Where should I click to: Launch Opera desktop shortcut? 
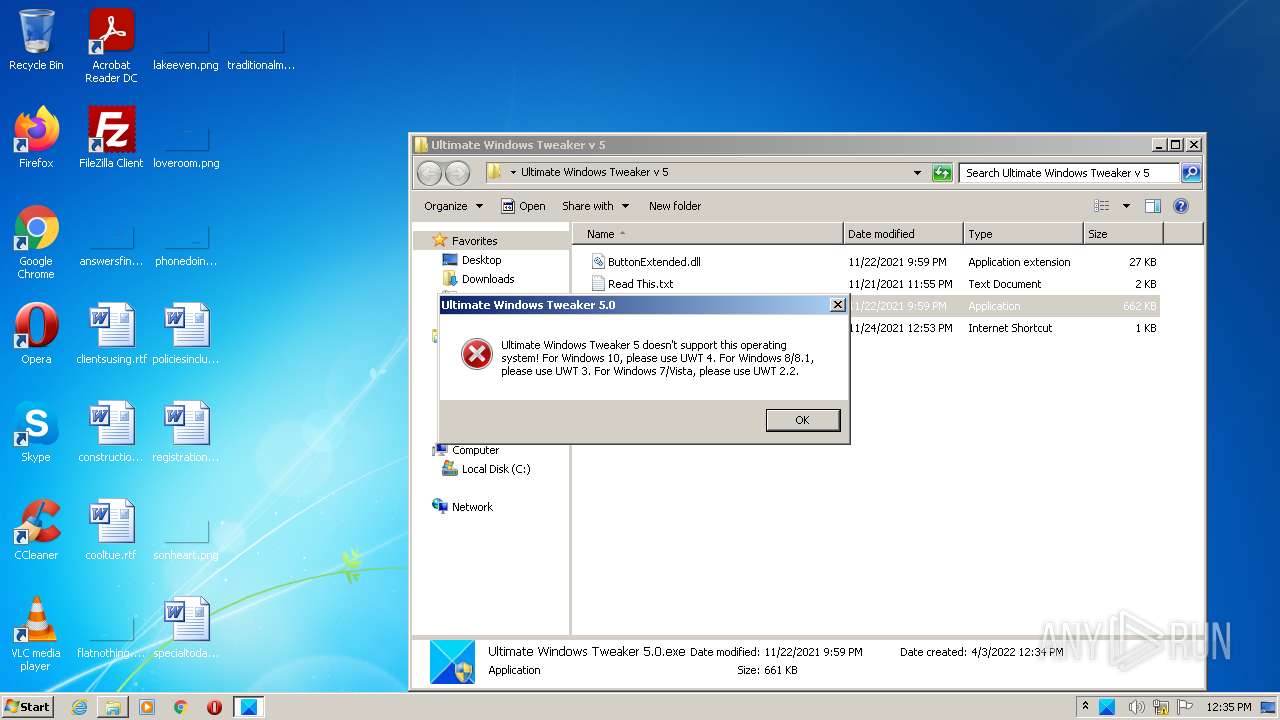click(x=36, y=333)
